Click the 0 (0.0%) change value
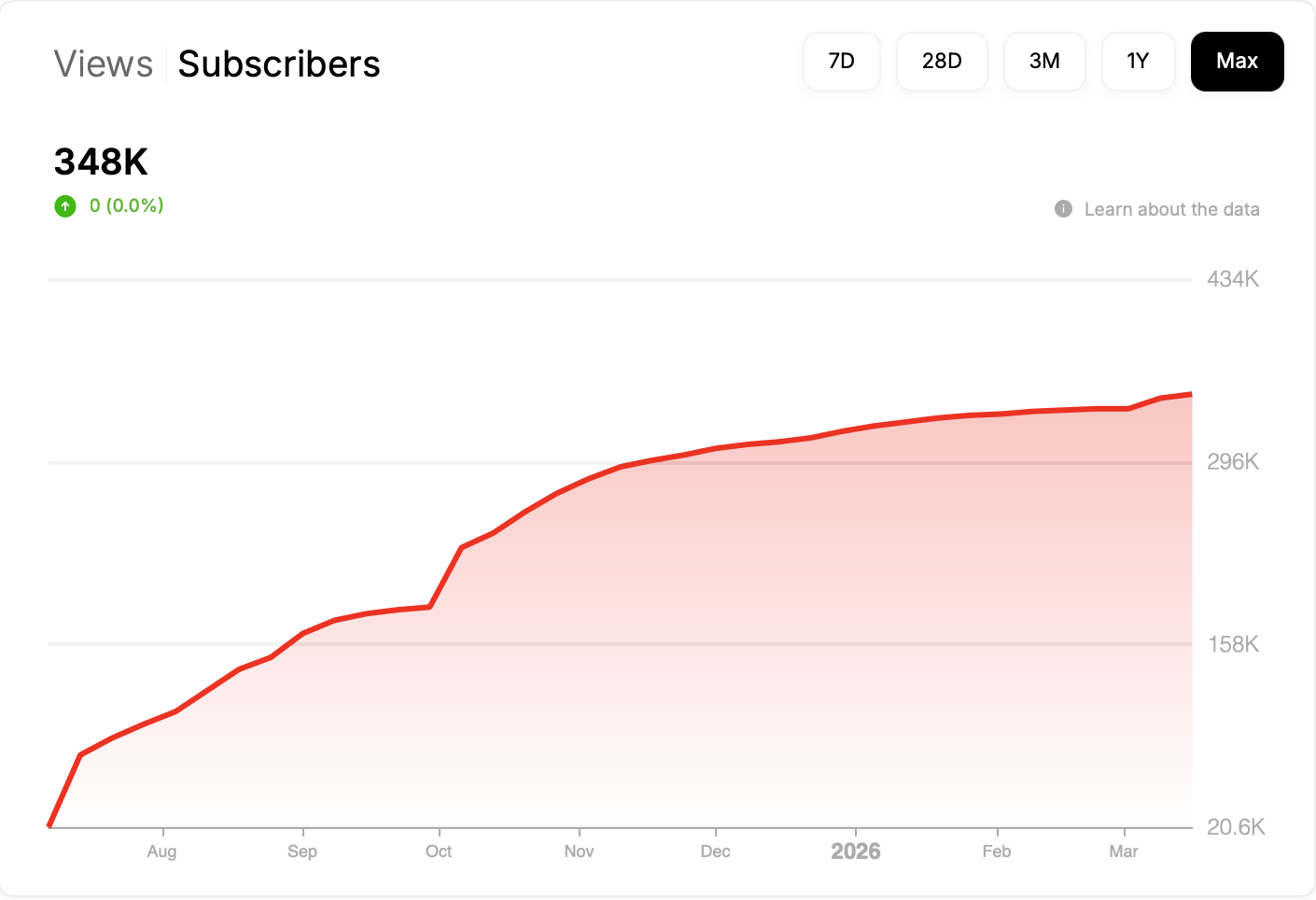This screenshot has height=900, width=1316. pos(127,205)
